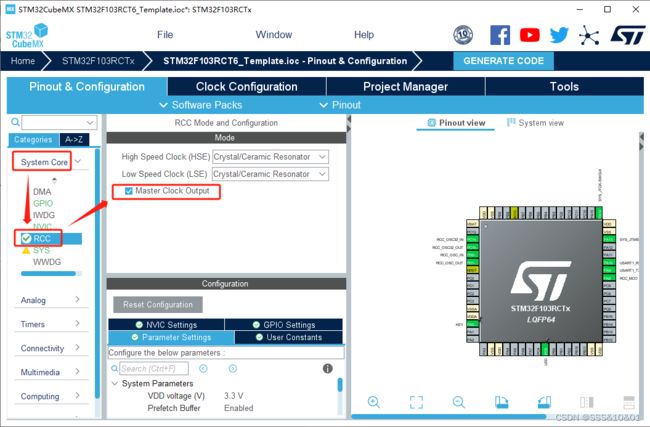Click the 10 years anniversary badge icon
650x427 pixels.
(x=463, y=35)
